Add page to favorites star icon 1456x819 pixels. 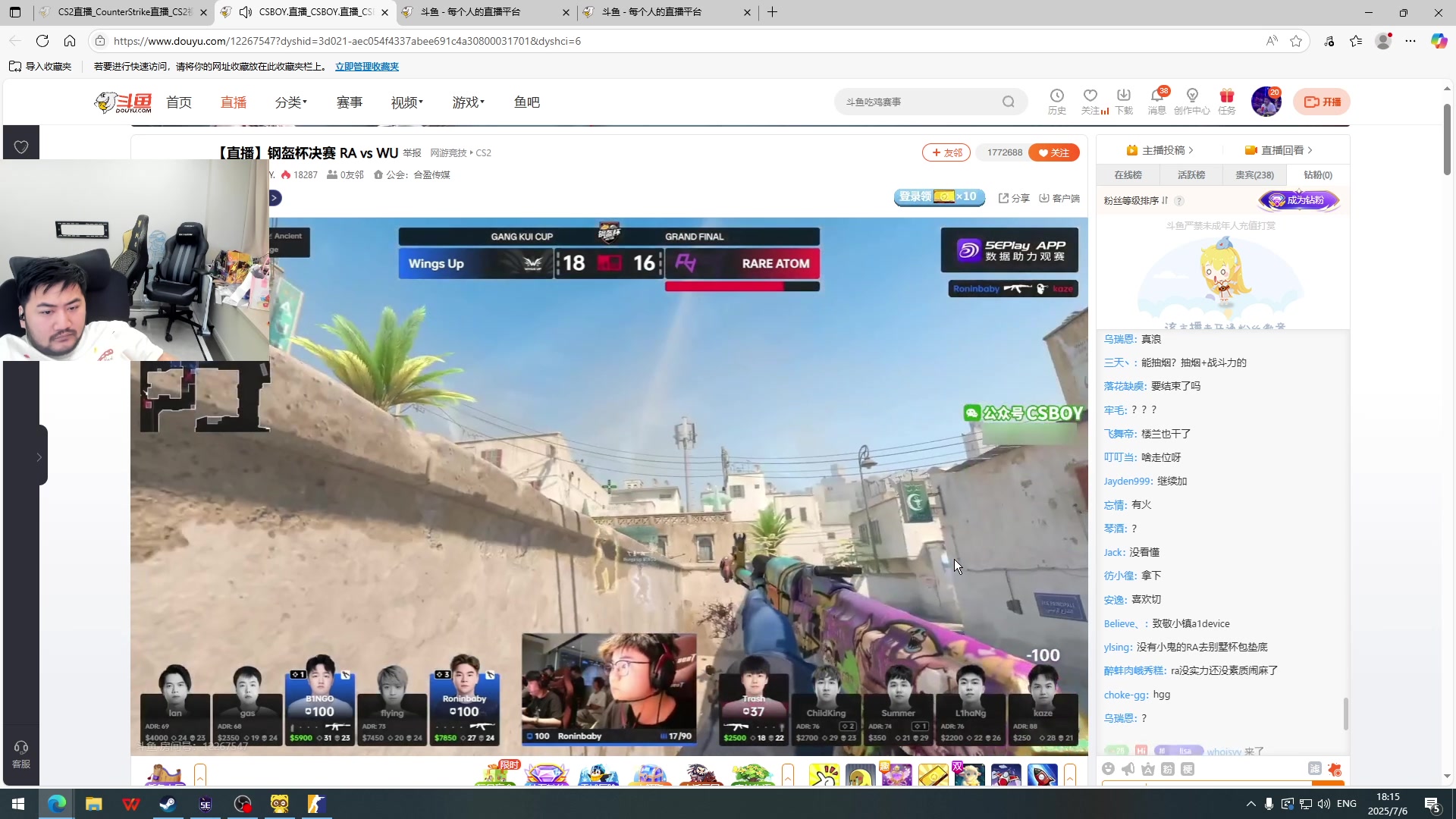[1296, 41]
